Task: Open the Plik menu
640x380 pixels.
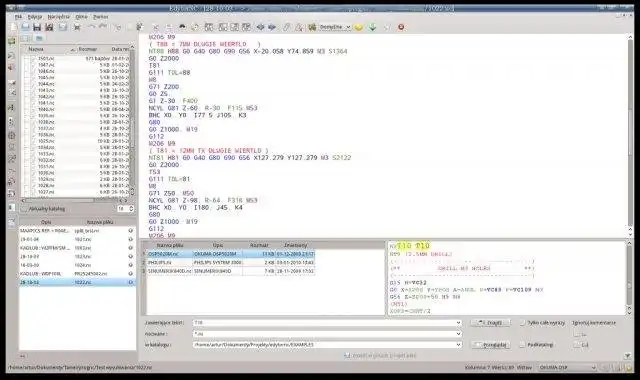Action: [x=18, y=17]
